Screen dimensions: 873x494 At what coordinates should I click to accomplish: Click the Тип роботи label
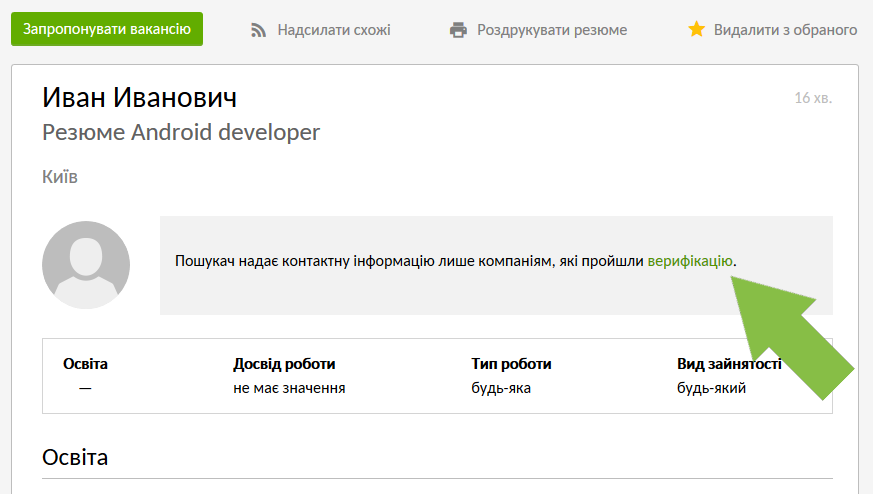pyautogui.click(x=511, y=364)
